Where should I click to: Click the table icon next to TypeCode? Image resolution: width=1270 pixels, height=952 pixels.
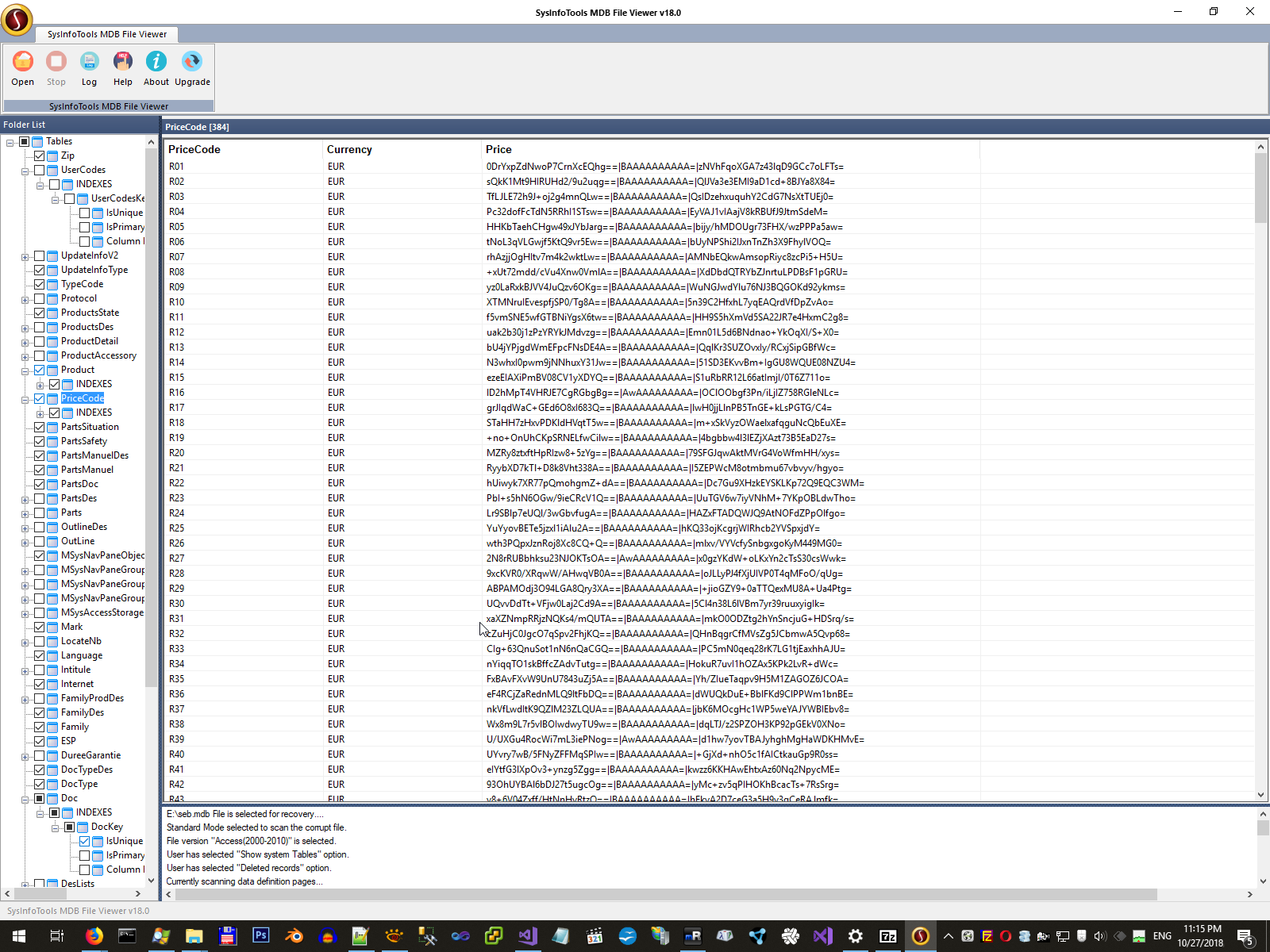52,284
